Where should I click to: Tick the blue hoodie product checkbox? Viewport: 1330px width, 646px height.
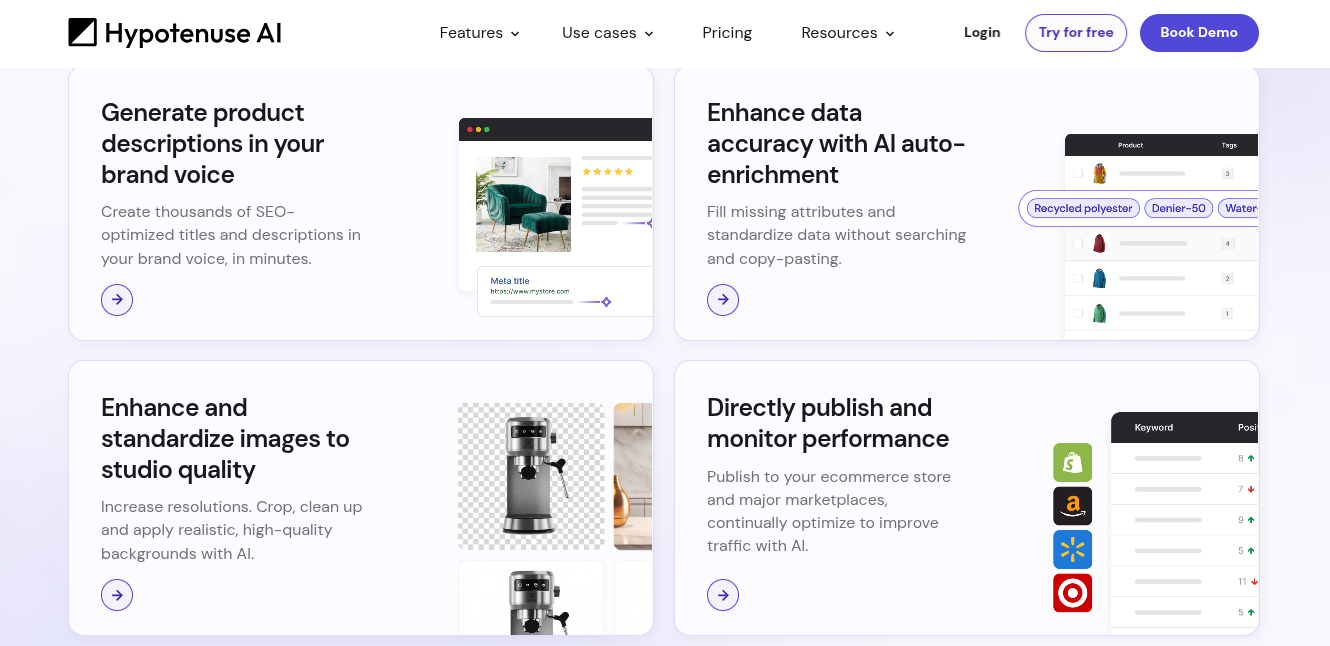pos(1078,277)
